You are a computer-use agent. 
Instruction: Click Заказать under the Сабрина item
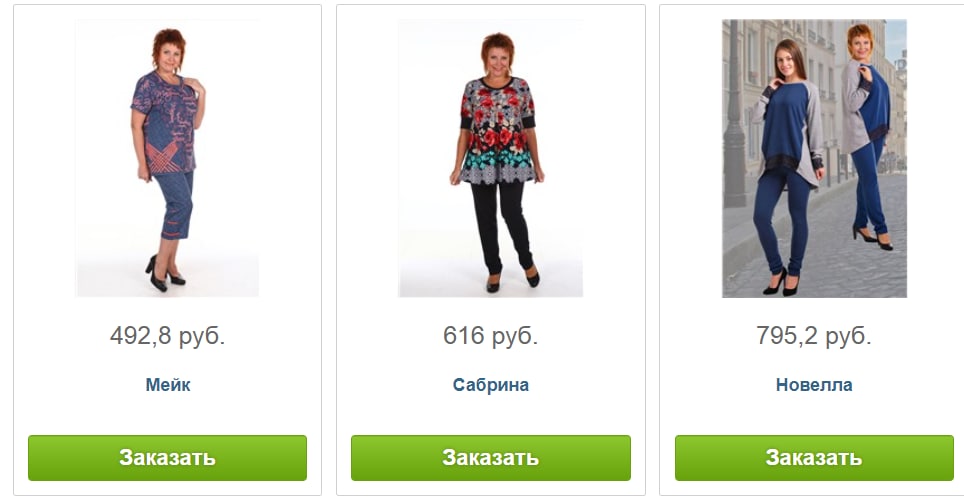click(x=491, y=458)
